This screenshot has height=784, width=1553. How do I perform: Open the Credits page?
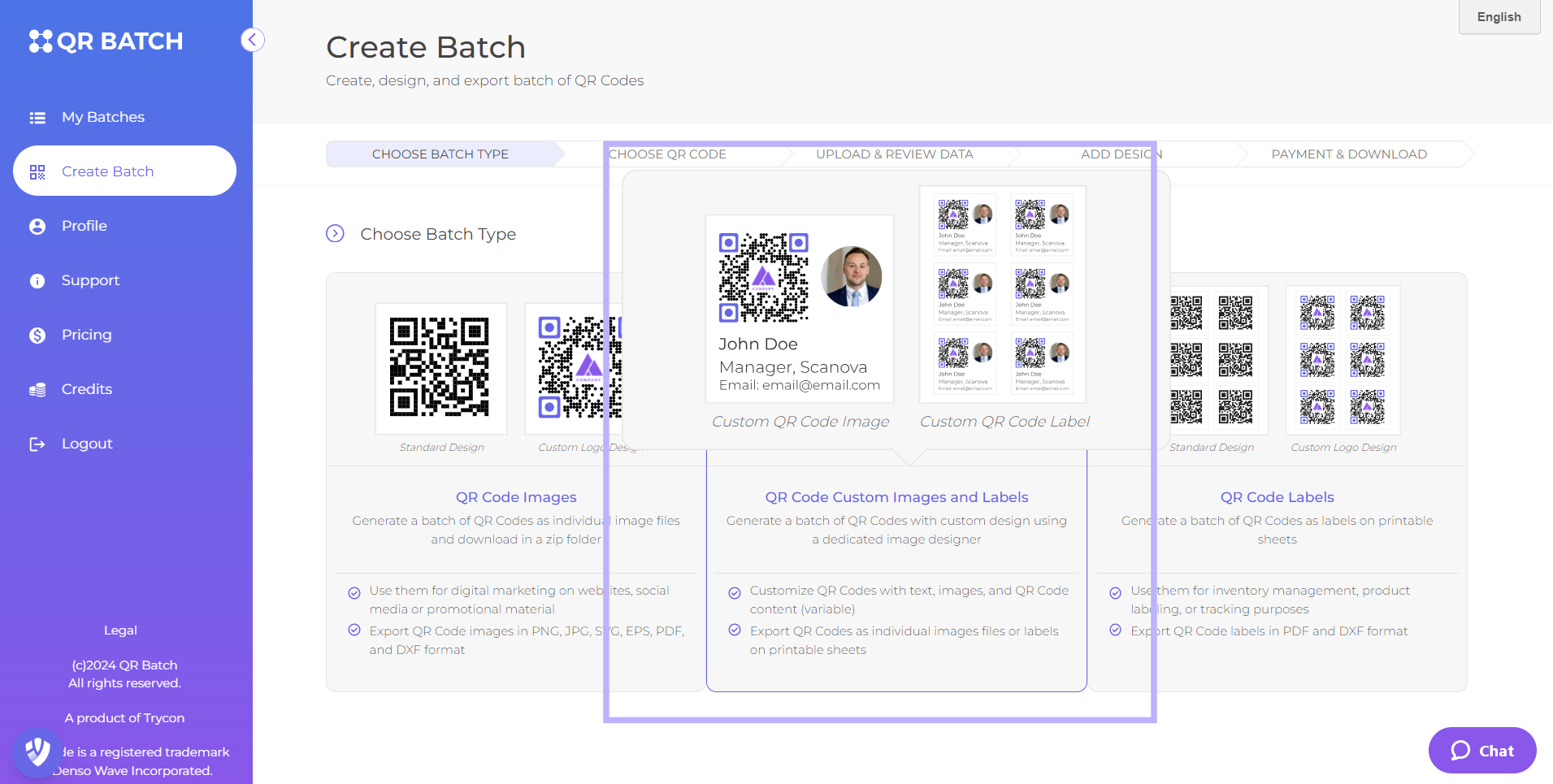[87, 389]
